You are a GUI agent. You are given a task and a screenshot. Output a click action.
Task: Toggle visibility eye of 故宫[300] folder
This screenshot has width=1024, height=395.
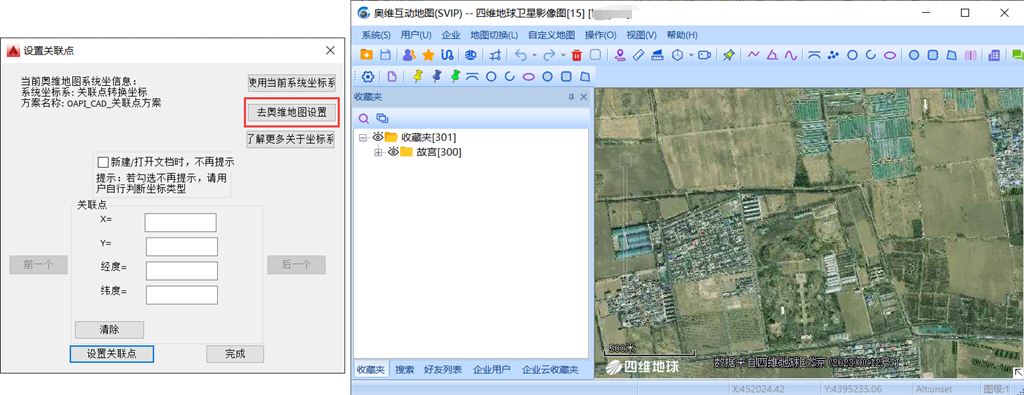[x=393, y=151]
